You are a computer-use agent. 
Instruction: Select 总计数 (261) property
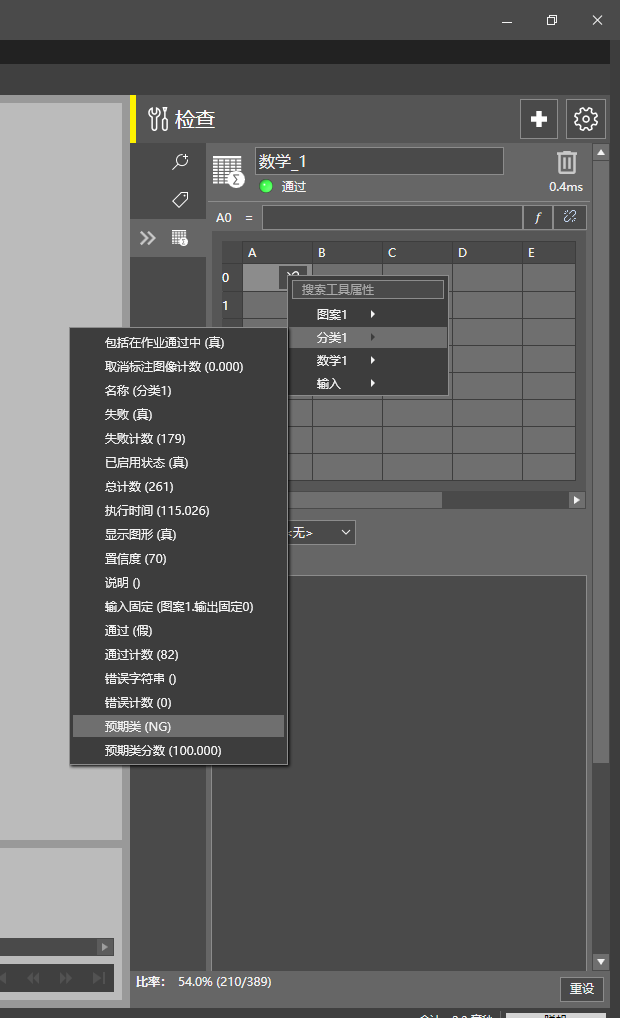click(179, 487)
